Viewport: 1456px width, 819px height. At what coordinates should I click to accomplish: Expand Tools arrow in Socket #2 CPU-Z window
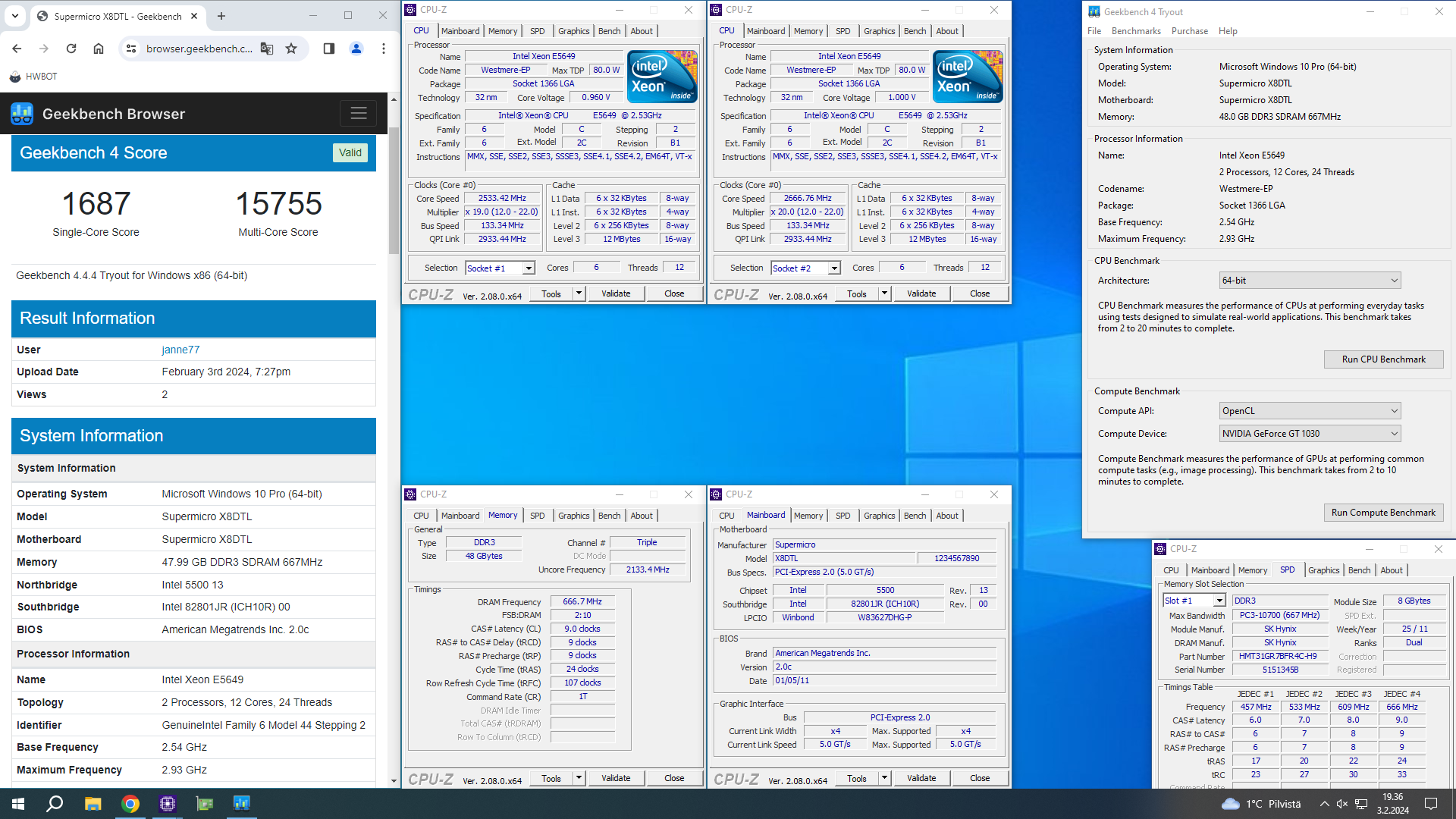coord(884,293)
